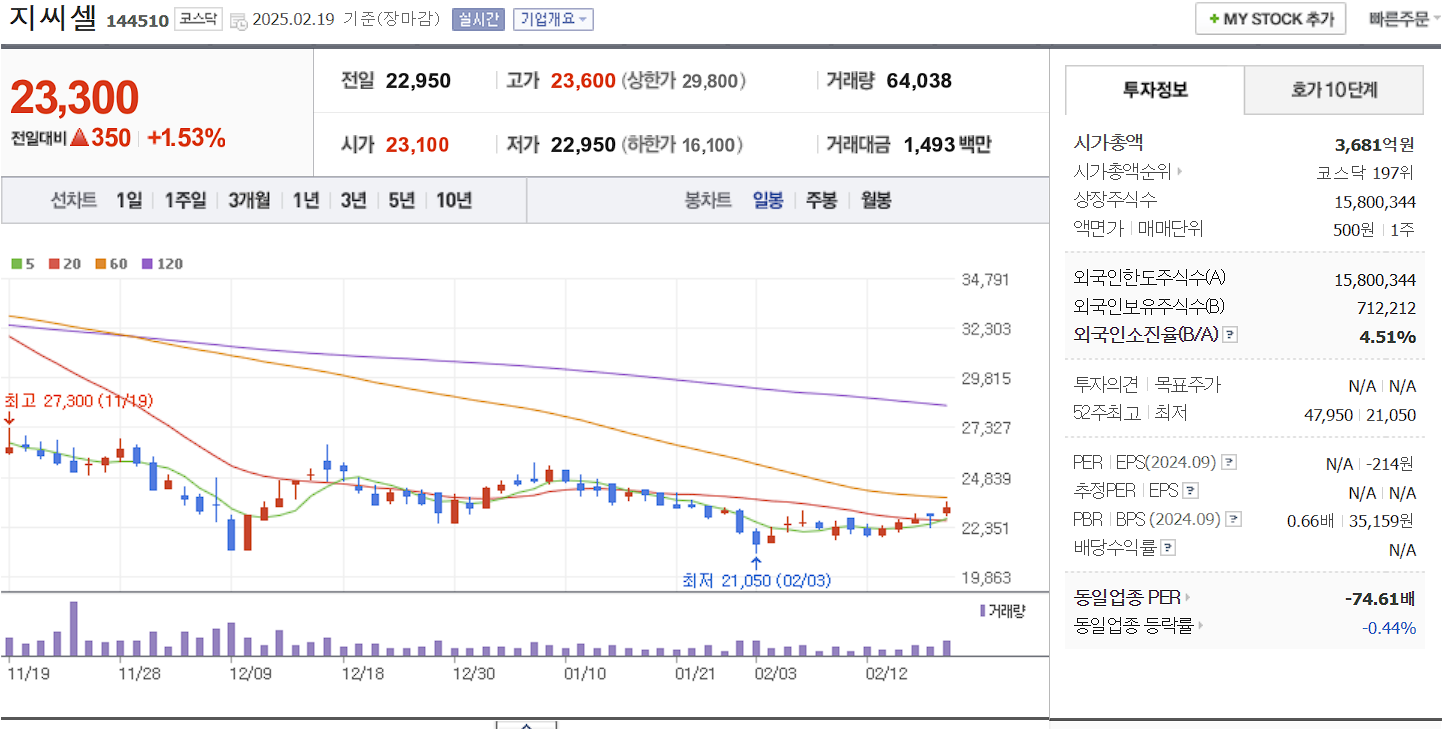Open the 외국인소진율(B/A) help tooltip icon

[x=1231, y=334]
